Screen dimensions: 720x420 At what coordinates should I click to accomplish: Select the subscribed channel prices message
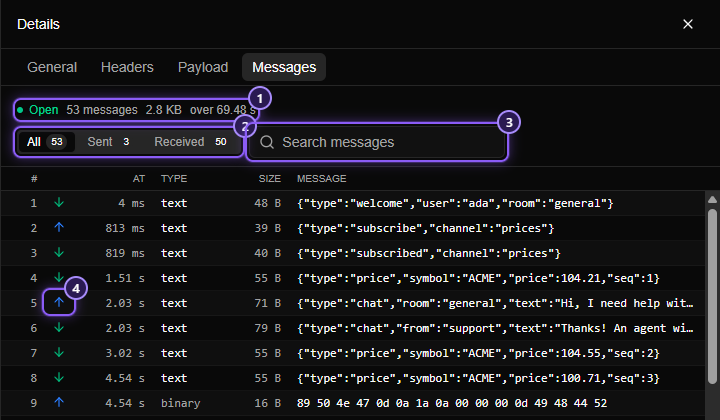click(x=353, y=253)
